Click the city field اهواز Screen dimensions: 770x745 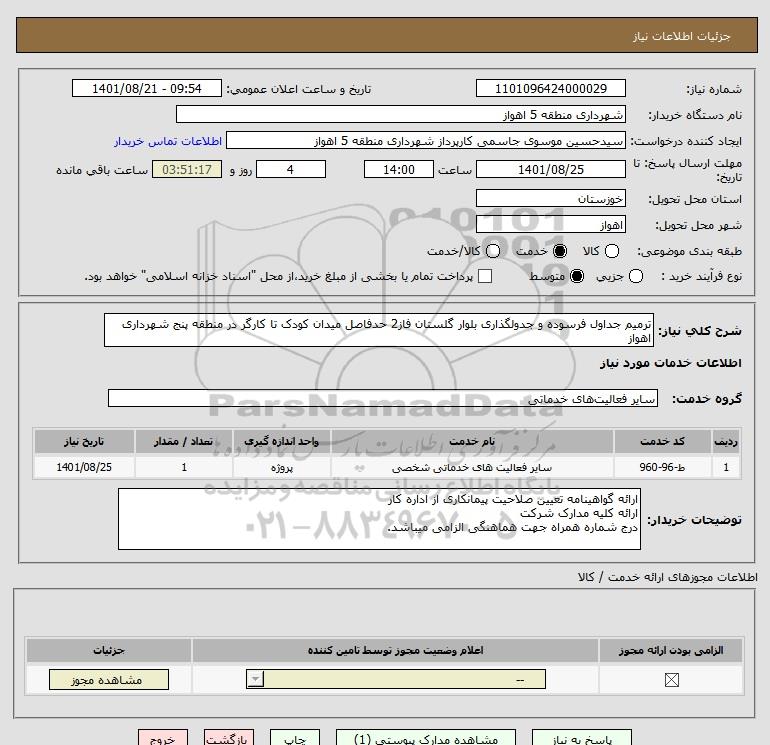pyautogui.click(x=550, y=224)
